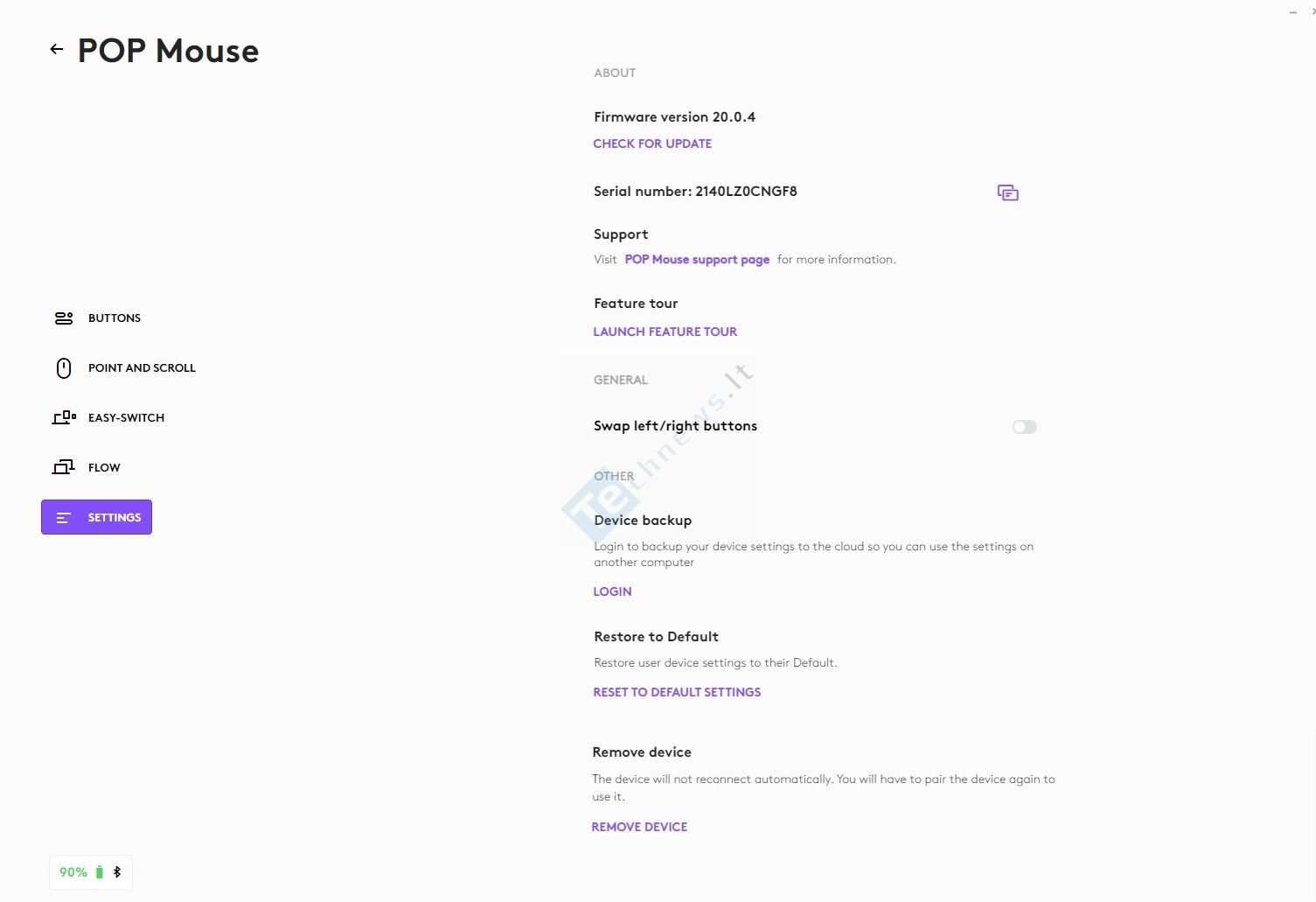The height and width of the screenshot is (902, 1316).
Task: Open the POP Mouse support page link
Action: click(697, 260)
